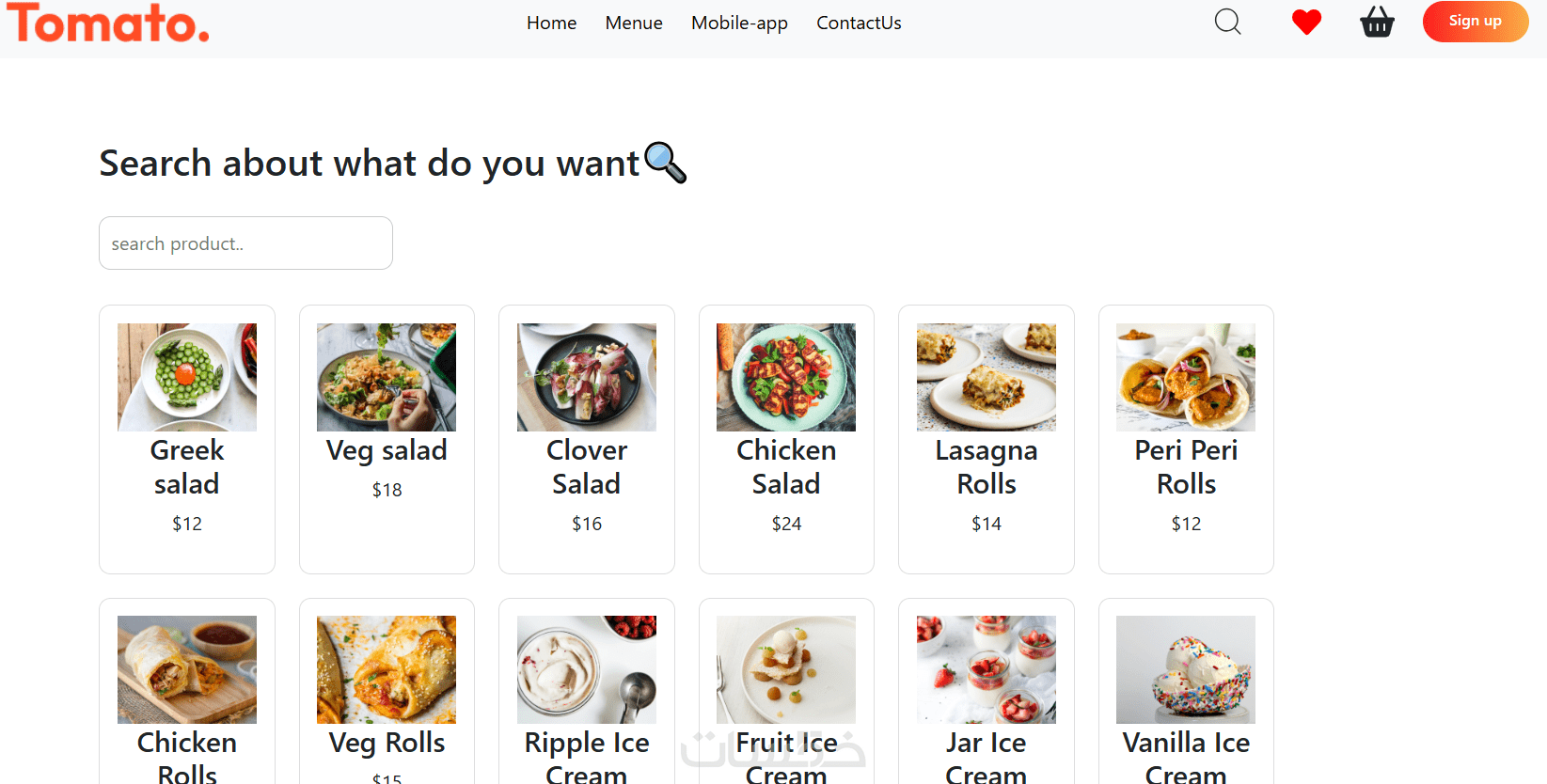Click the Sign up button
The height and width of the screenshot is (784, 1547).
(1475, 22)
